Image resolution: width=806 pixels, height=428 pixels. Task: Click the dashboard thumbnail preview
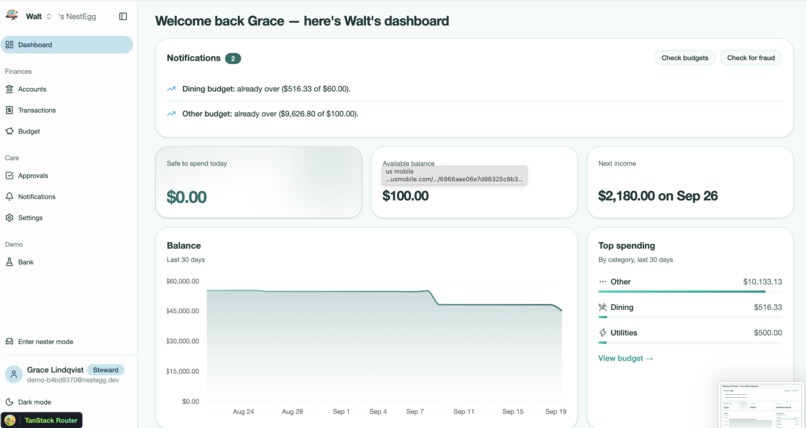761,405
